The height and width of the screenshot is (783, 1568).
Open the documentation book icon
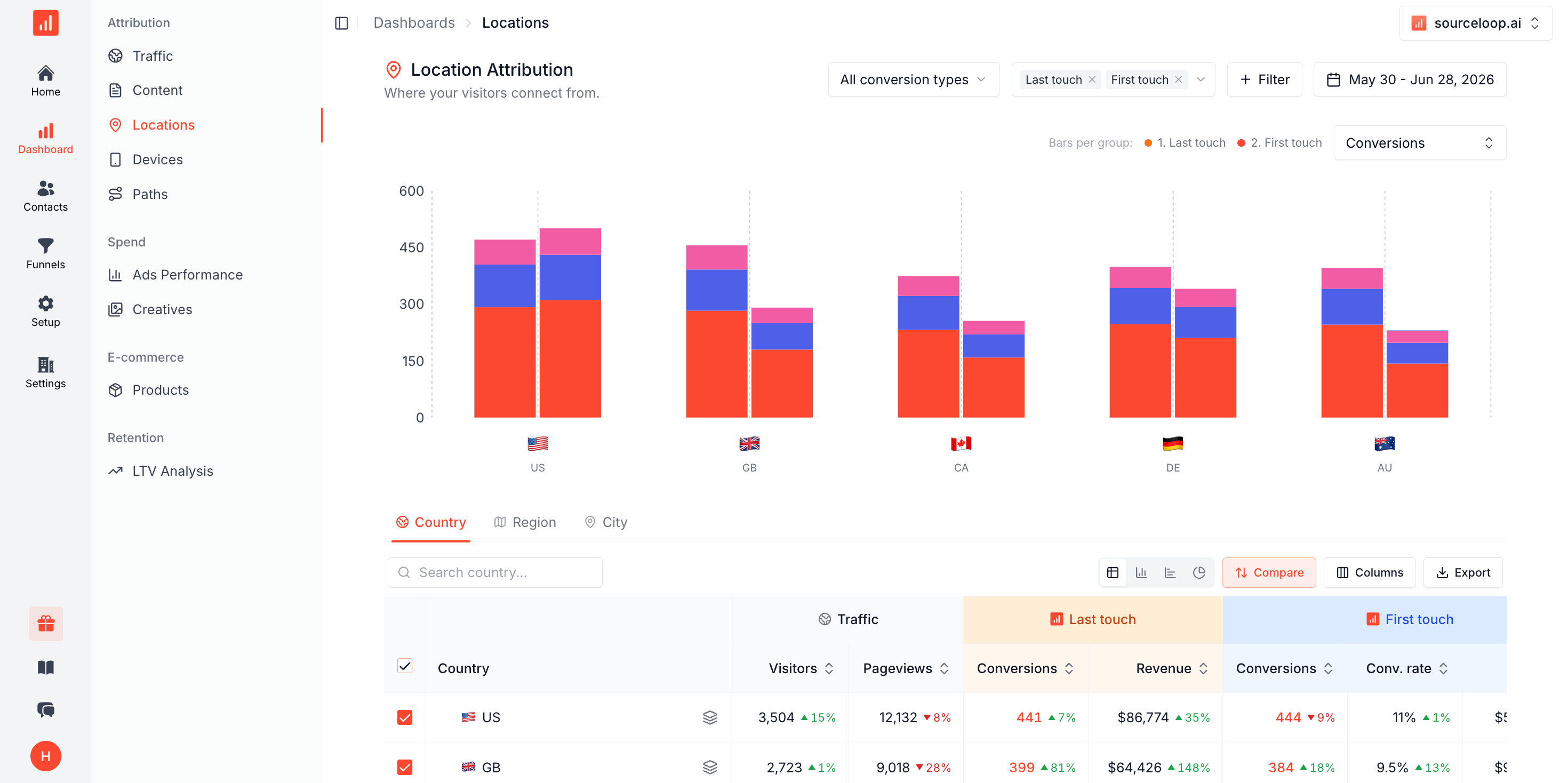(x=46, y=667)
